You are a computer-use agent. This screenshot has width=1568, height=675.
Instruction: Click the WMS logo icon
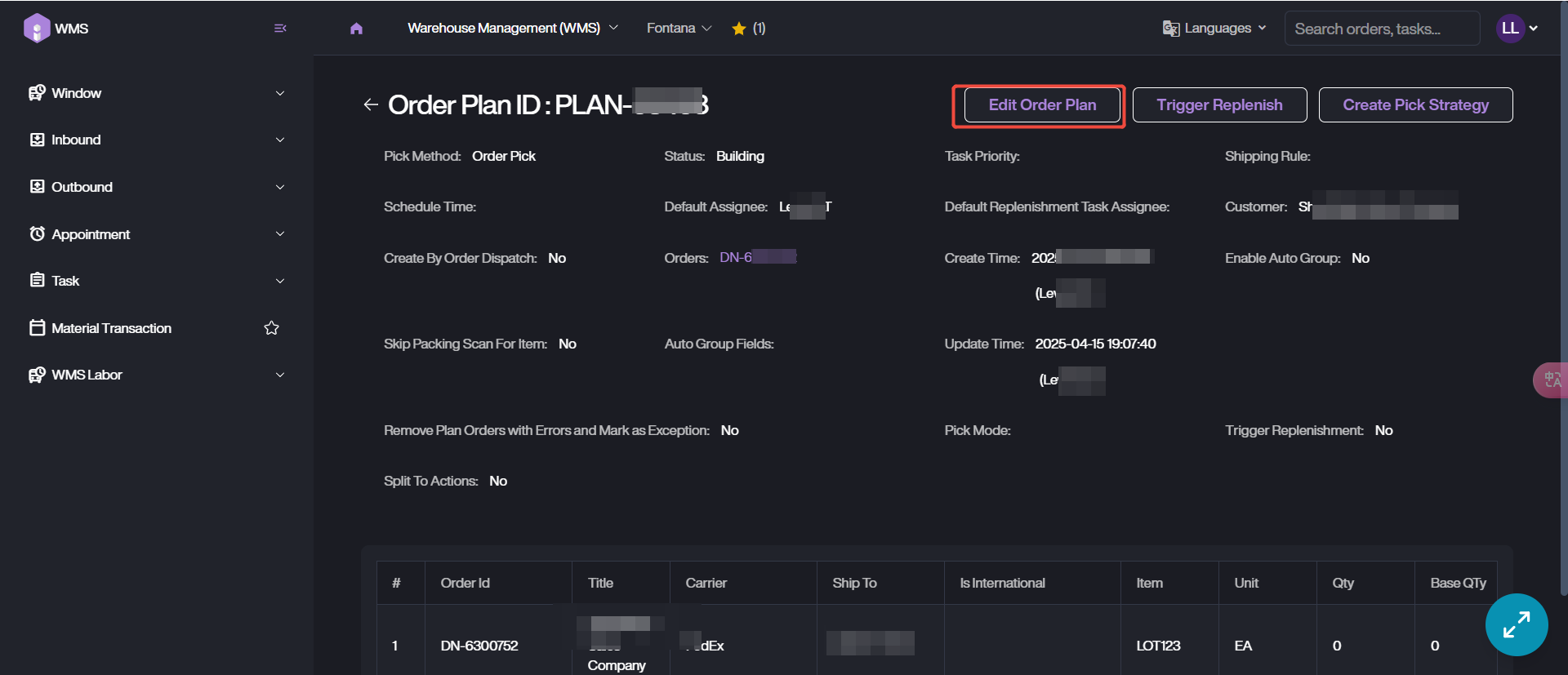tap(37, 29)
